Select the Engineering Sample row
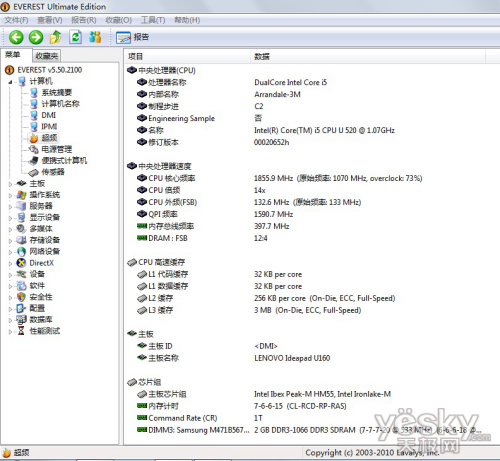The width and height of the screenshot is (500, 461). [200, 118]
